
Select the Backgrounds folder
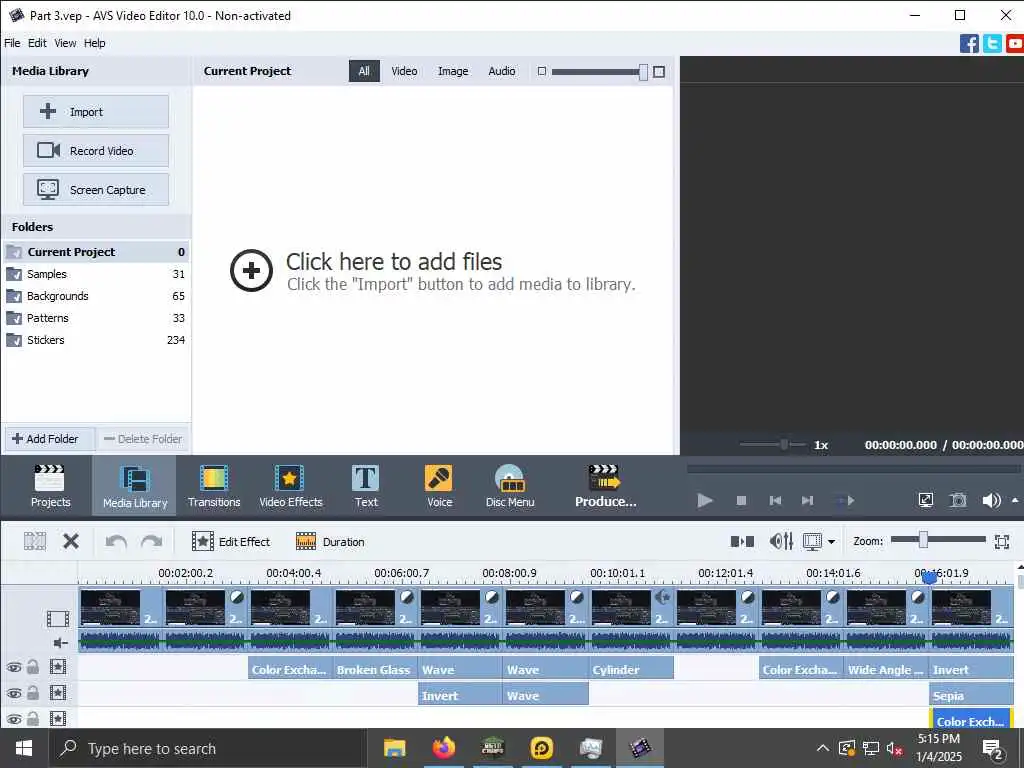pyautogui.click(x=96, y=296)
